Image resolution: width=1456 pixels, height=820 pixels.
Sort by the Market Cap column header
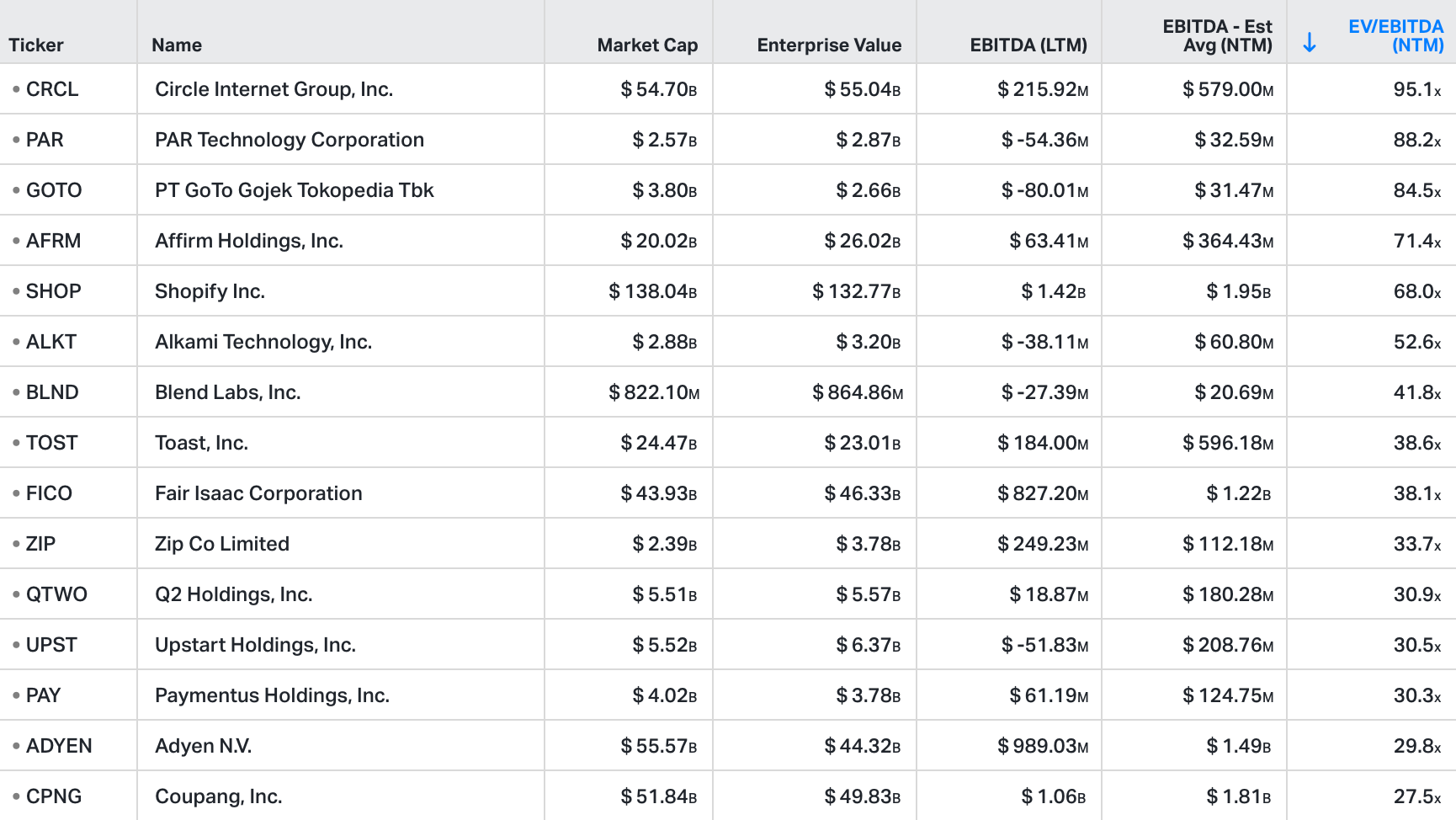(647, 45)
